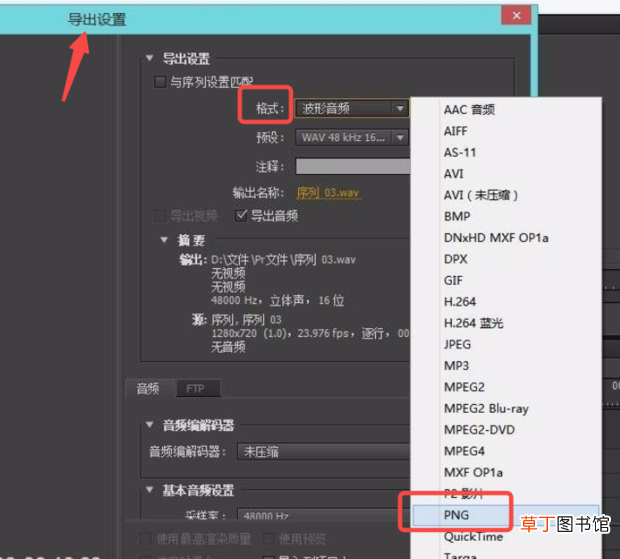Open the 音频编解码器 dropdown showing 未压缩
Image resolution: width=620 pixels, height=559 pixels.
point(323,451)
